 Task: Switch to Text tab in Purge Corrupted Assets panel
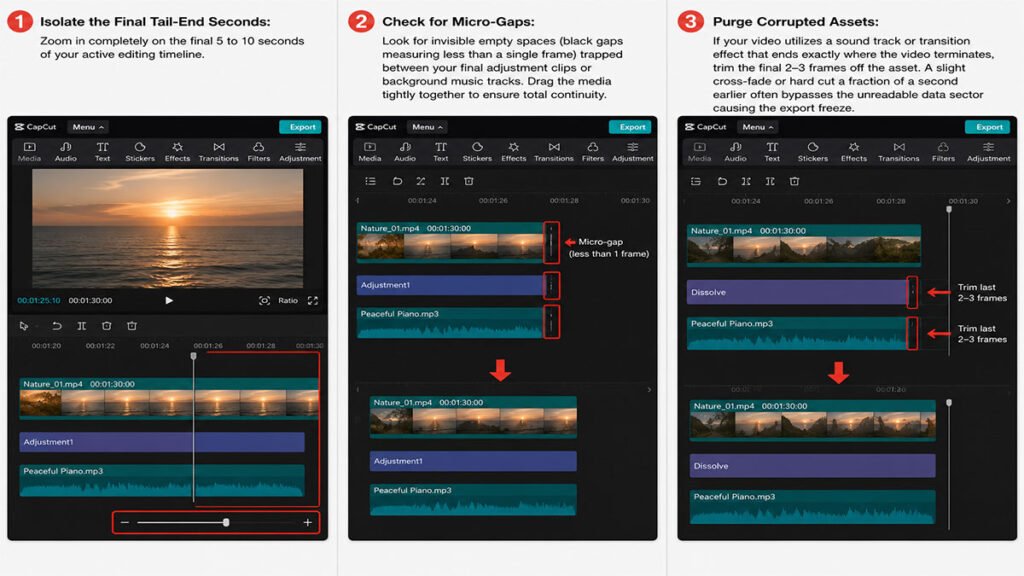click(x=772, y=152)
